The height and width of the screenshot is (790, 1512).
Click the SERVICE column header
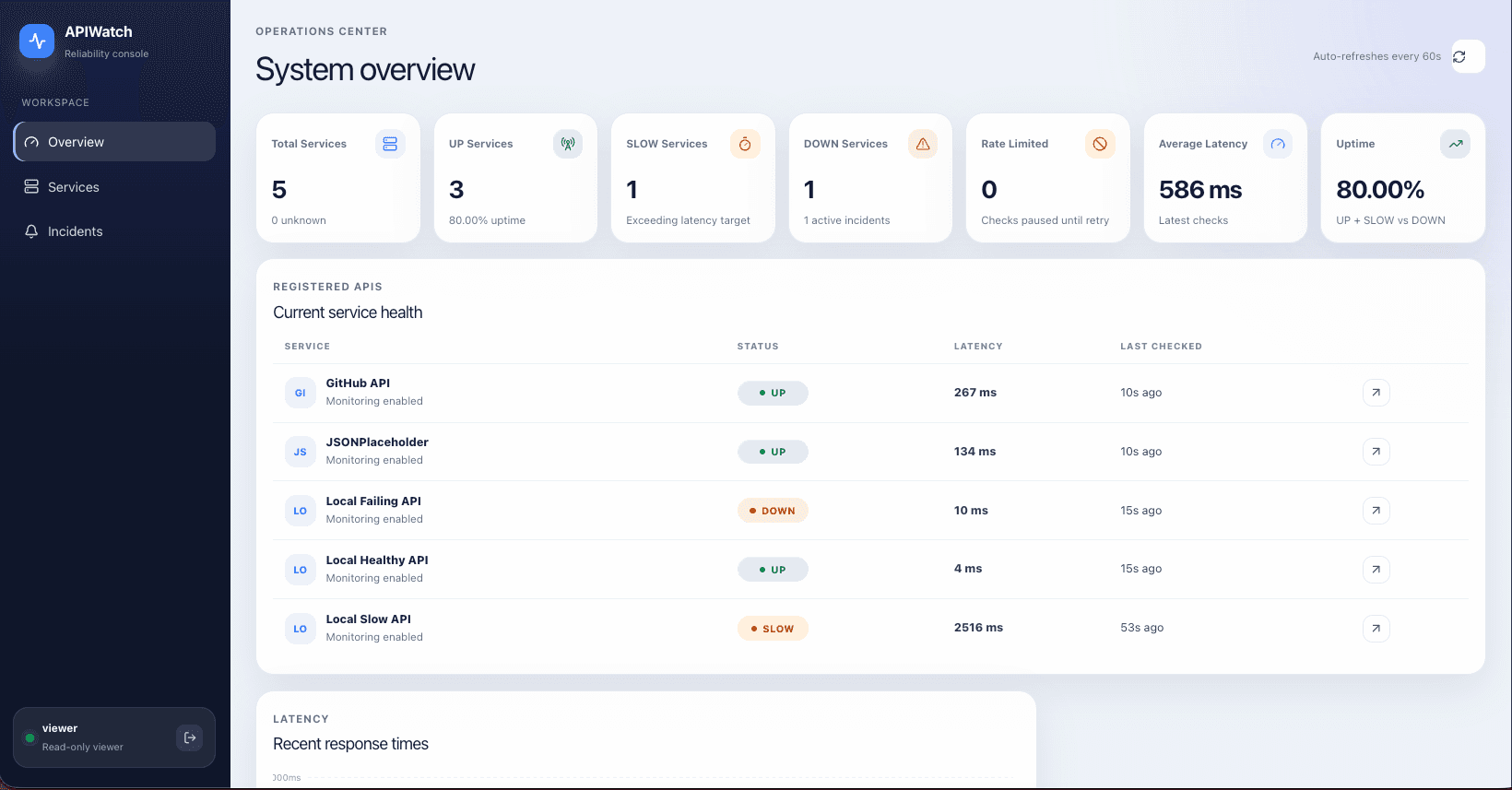307,347
